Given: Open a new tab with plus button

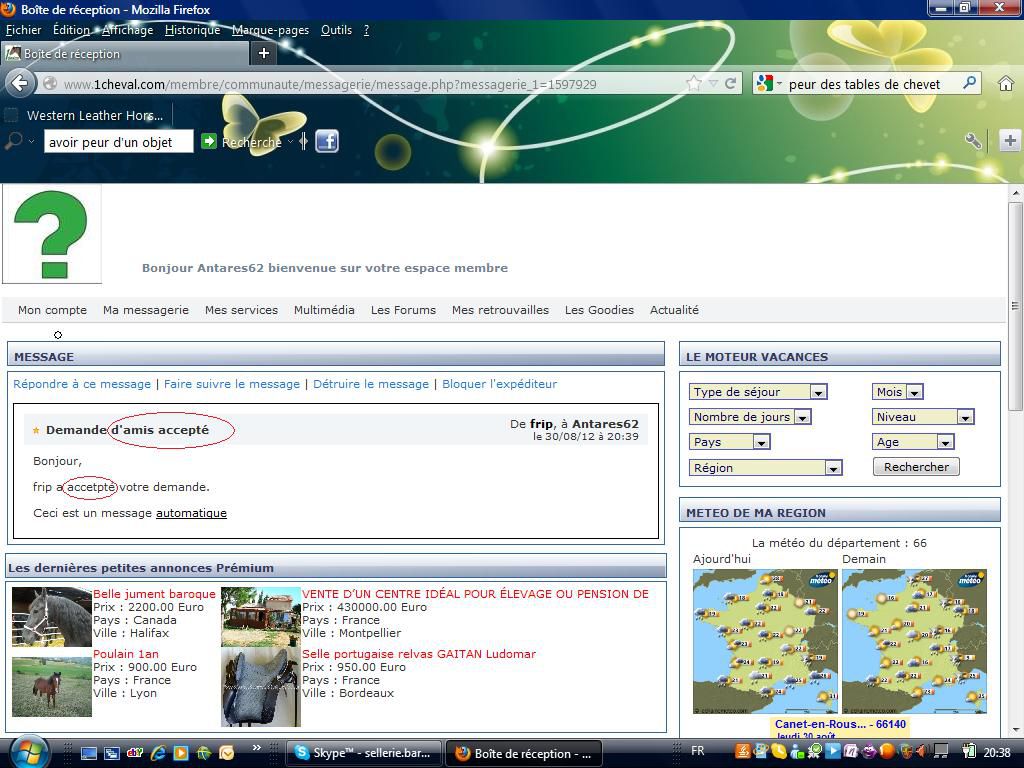Looking at the screenshot, I should tap(264, 53).
